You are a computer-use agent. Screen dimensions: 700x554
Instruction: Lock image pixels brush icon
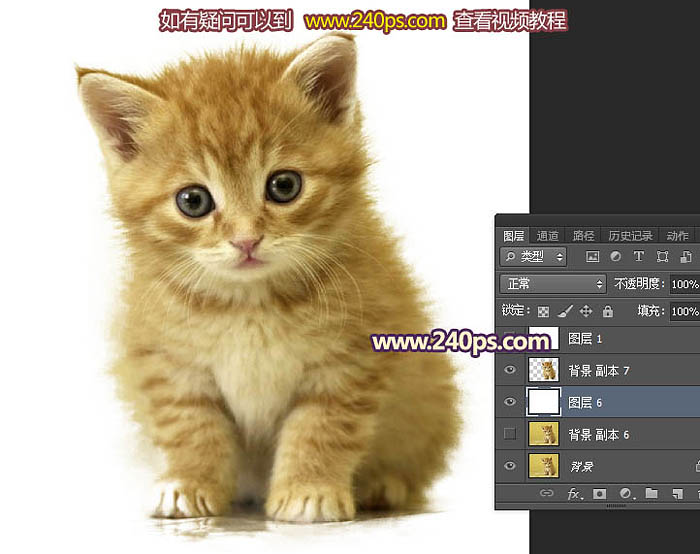[x=565, y=311]
